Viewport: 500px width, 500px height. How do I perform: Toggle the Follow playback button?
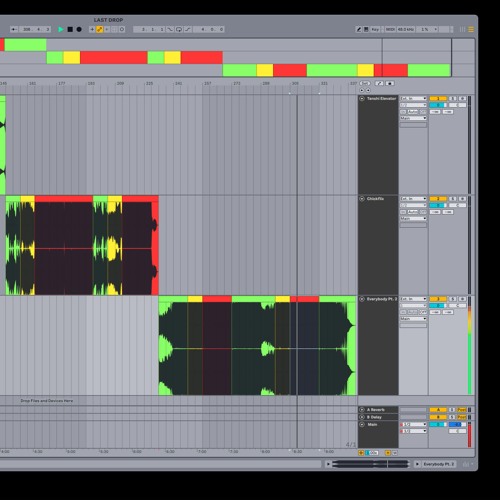coord(14,29)
